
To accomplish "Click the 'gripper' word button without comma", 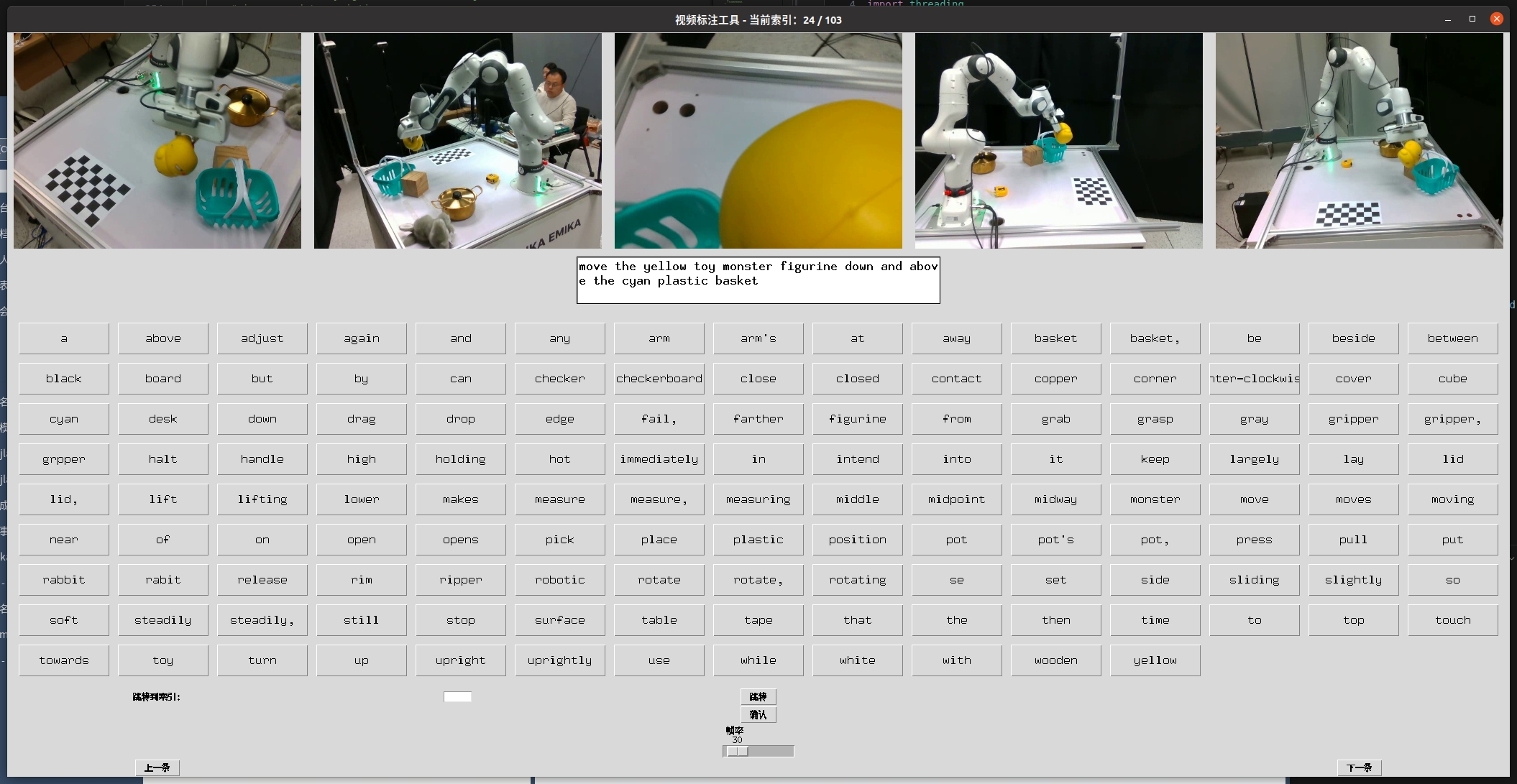I will [1353, 419].
